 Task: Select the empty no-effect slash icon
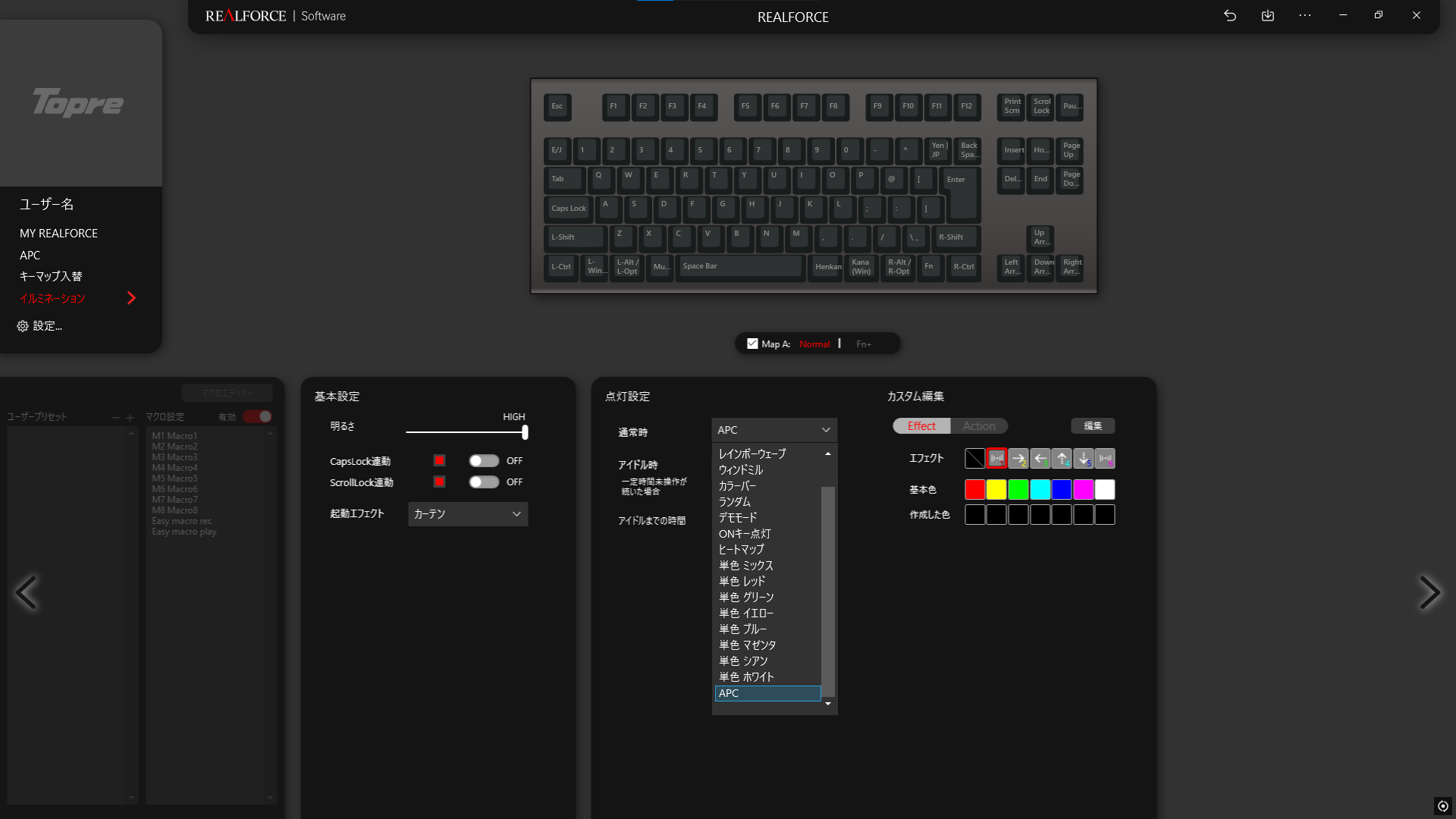tap(974, 458)
